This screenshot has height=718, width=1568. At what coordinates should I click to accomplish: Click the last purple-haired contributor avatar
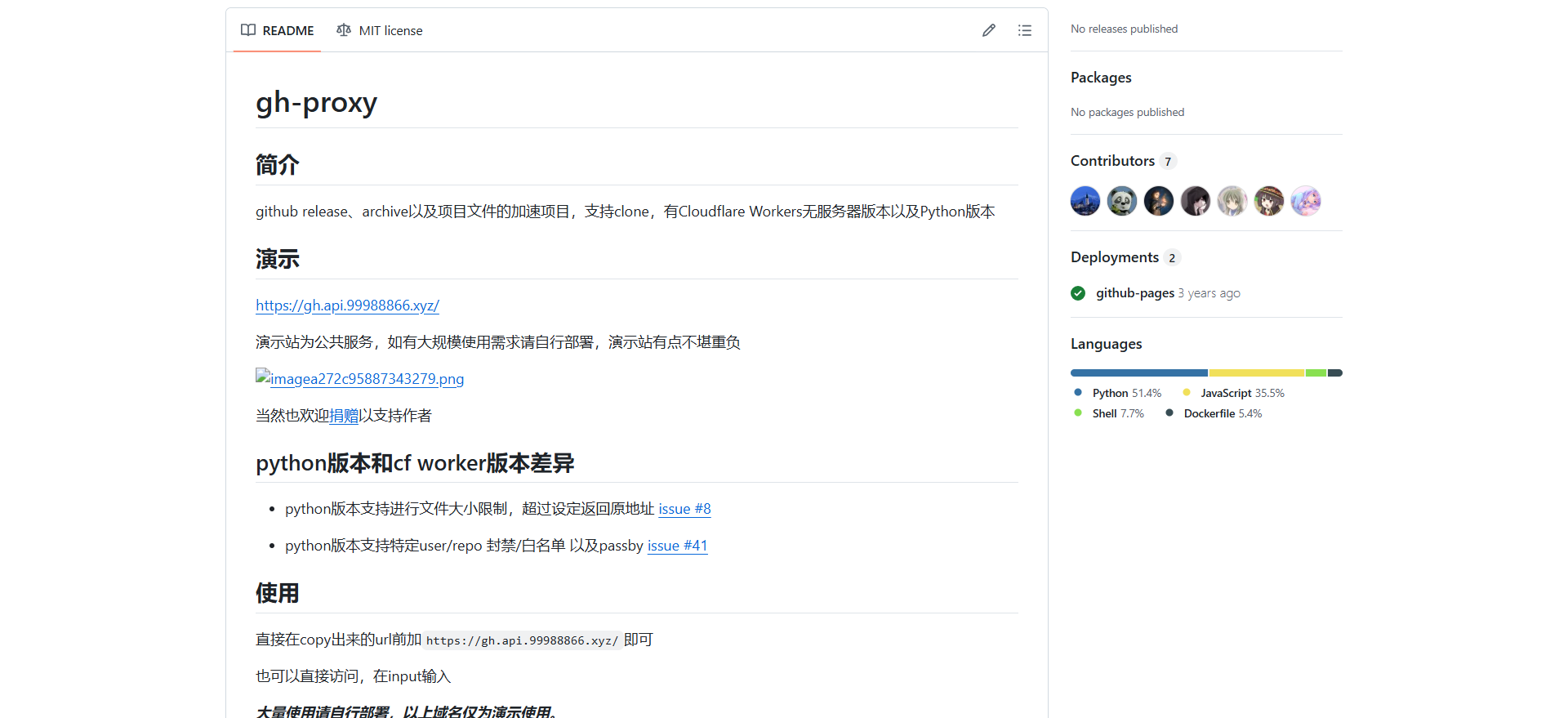(x=1306, y=201)
